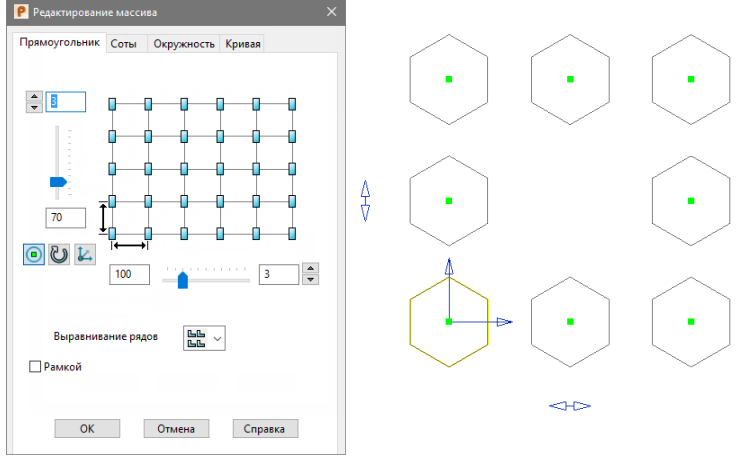Image resolution: width=750 pixels, height=457 pixels.
Task: Click the middle-left hexagon's green center point
Action: point(449,201)
